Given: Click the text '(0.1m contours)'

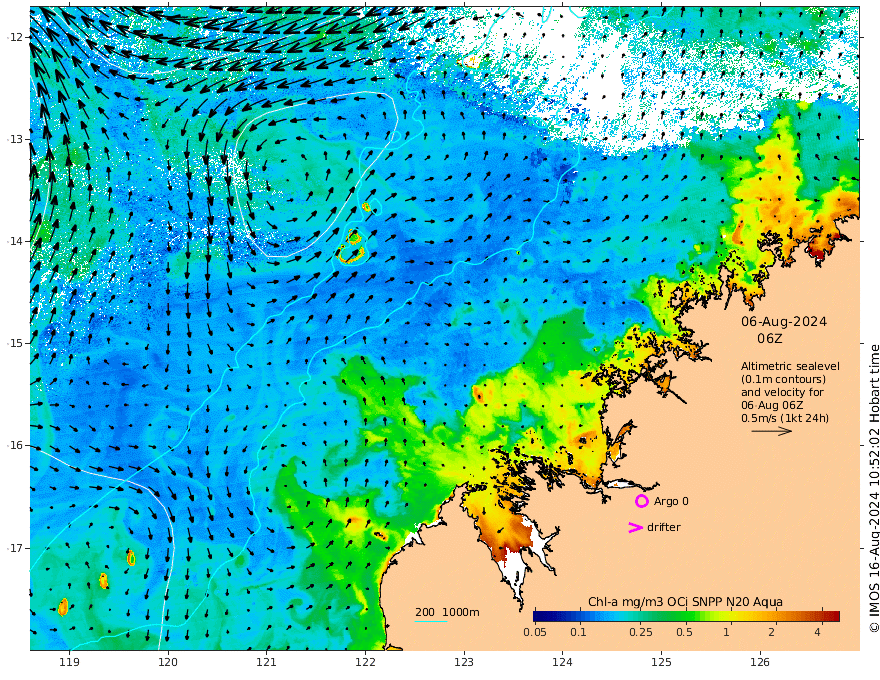Looking at the screenshot, I should click(783, 379).
